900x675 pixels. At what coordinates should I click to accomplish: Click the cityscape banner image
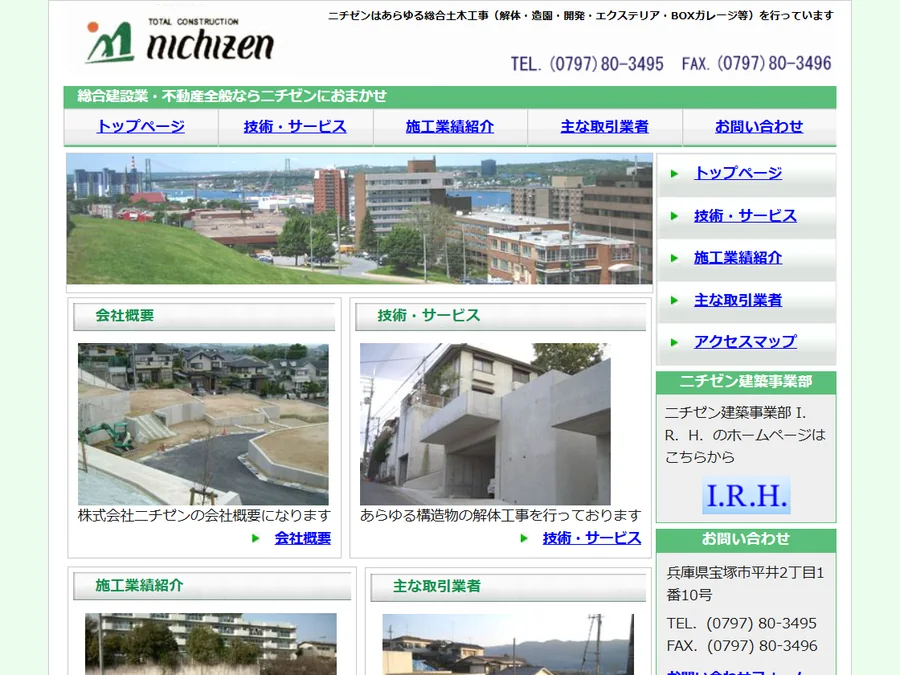[359, 219]
